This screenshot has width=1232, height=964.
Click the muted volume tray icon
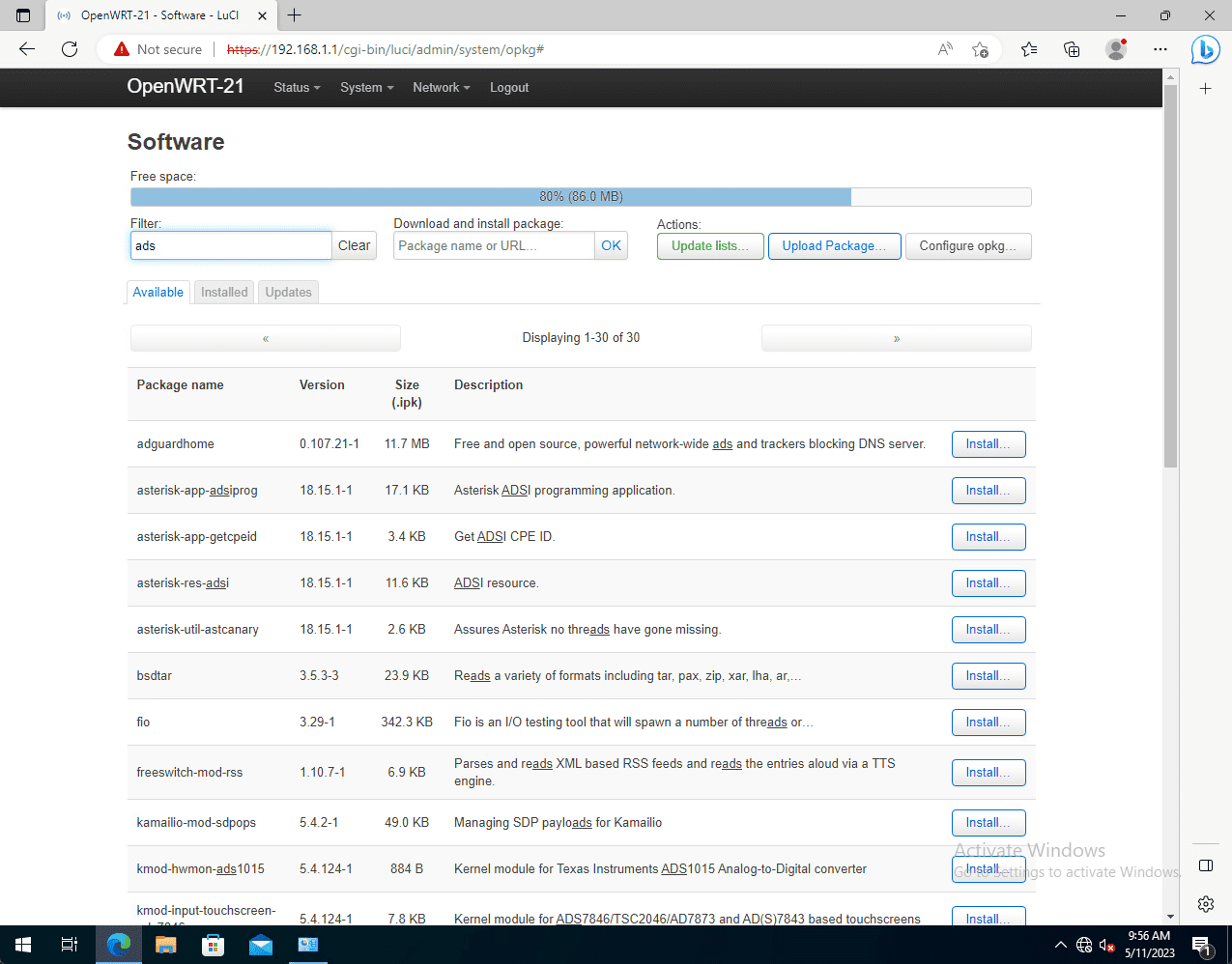tap(1107, 945)
